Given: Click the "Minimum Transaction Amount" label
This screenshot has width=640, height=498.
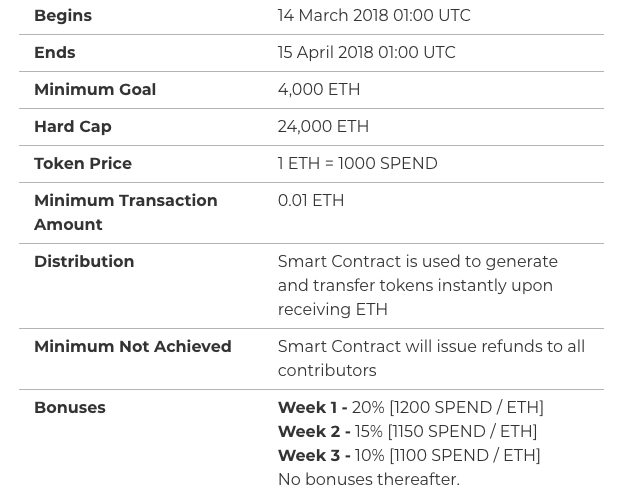Looking at the screenshot, I should [x=125, y=213].
